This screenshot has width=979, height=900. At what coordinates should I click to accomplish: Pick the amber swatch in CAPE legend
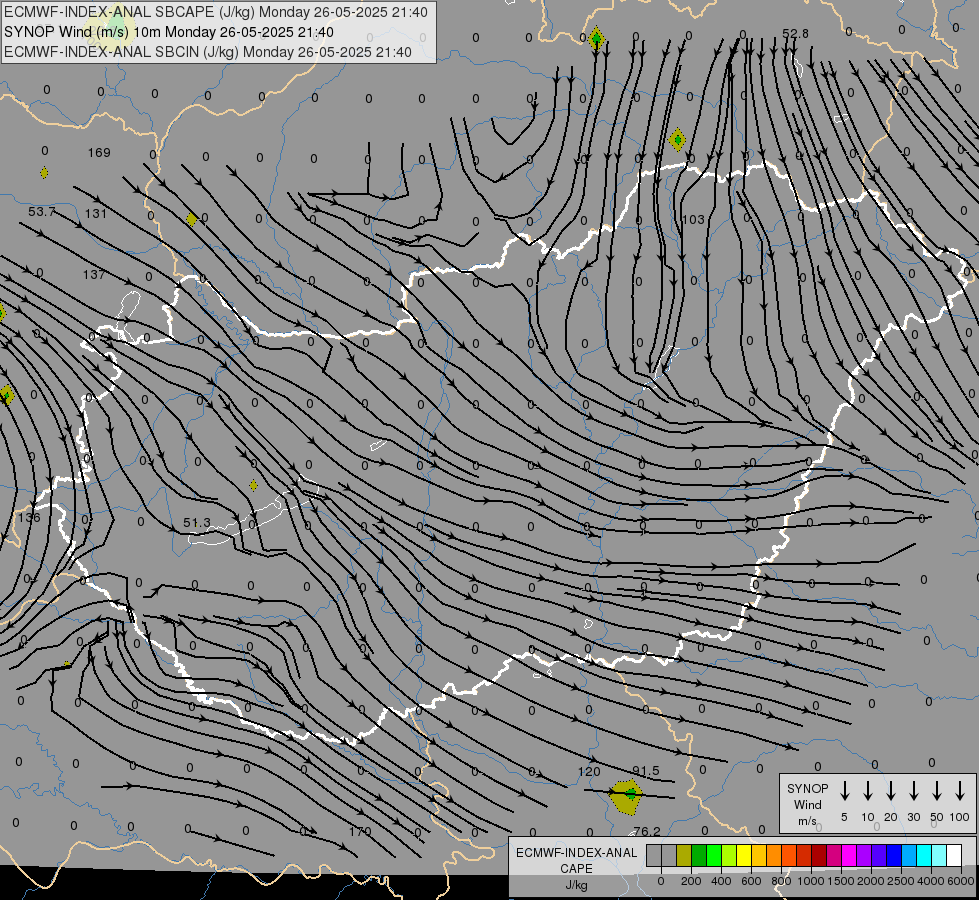pos(759,855)
